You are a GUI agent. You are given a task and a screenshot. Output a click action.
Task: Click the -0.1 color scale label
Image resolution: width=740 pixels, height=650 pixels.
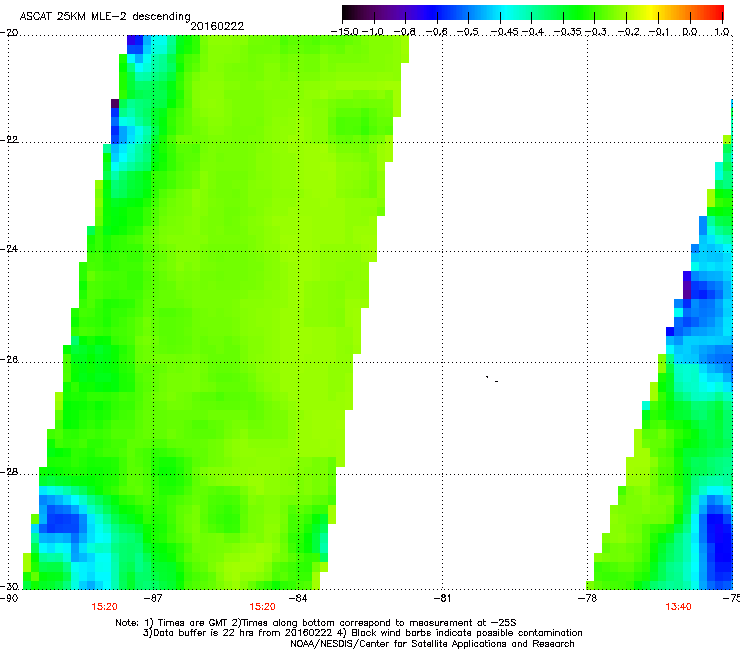(659, 32)
